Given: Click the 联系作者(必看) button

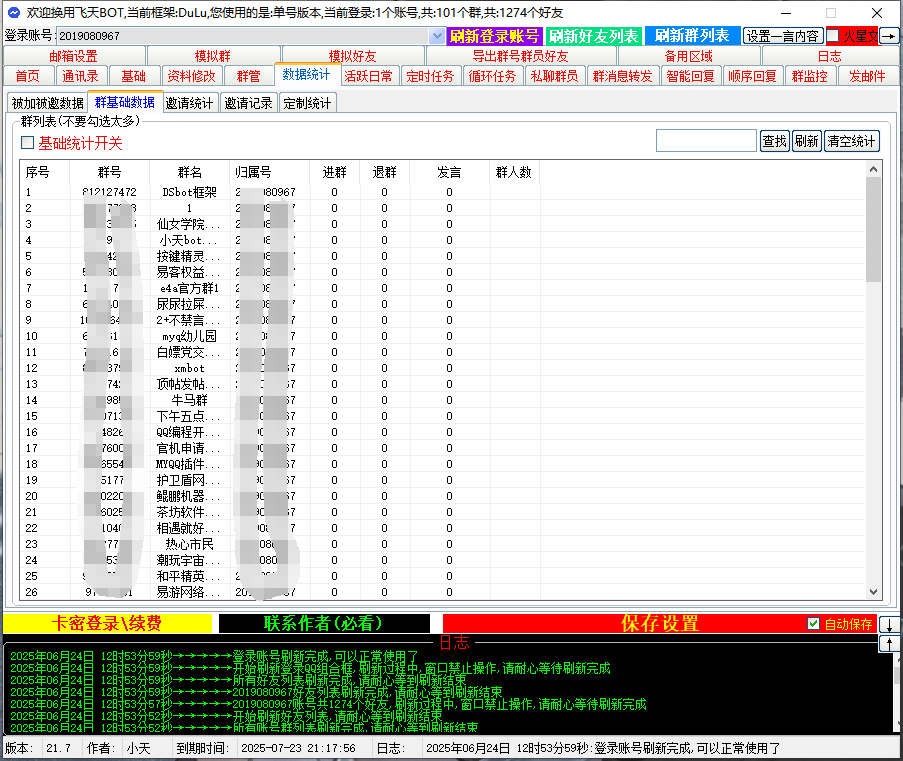Looking at the screenshot, I should 324,623.
